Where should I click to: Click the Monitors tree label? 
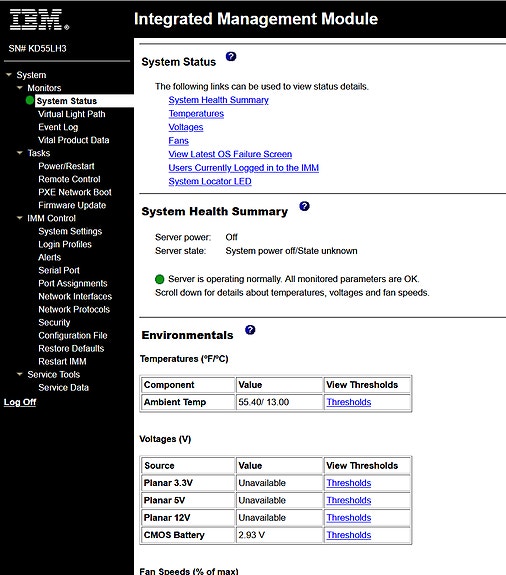tap(44, 88)
